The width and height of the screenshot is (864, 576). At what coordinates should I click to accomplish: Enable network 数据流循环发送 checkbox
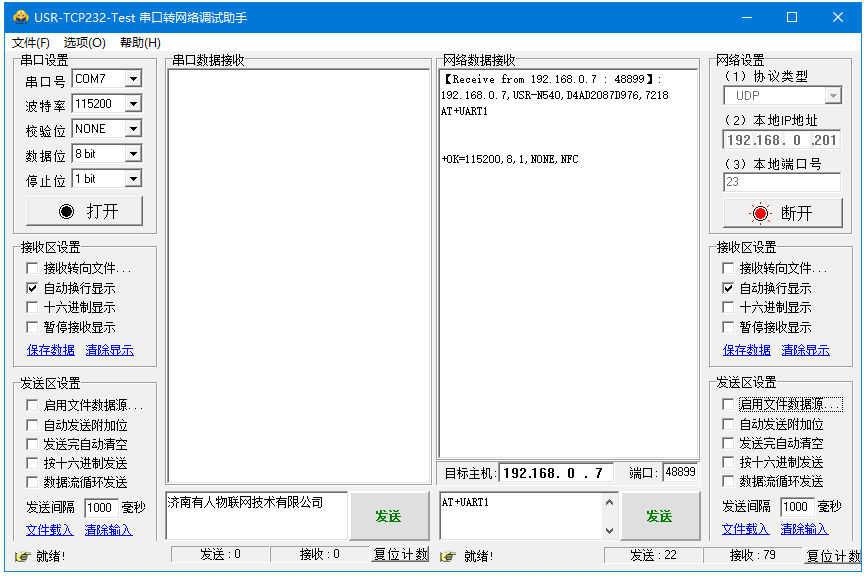click(x=728, y=481)
